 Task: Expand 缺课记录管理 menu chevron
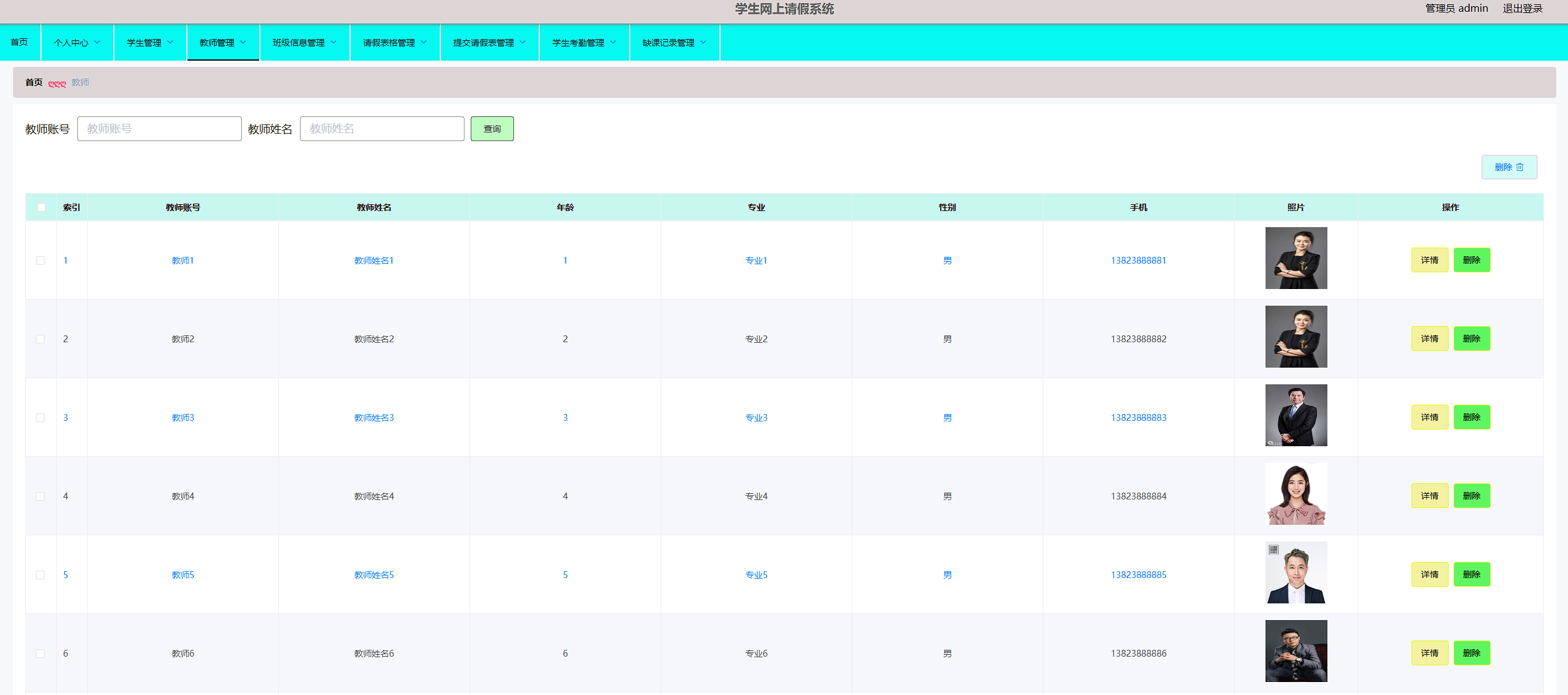coord(703,42)
